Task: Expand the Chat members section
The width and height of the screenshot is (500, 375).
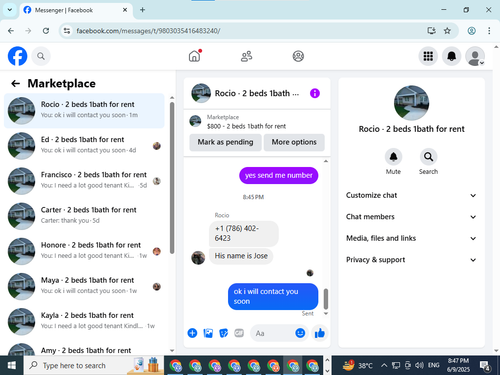Action: (x=411, y=217)
